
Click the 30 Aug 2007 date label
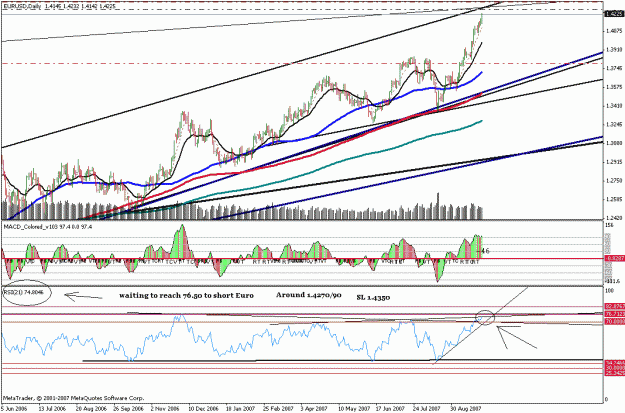466,409
